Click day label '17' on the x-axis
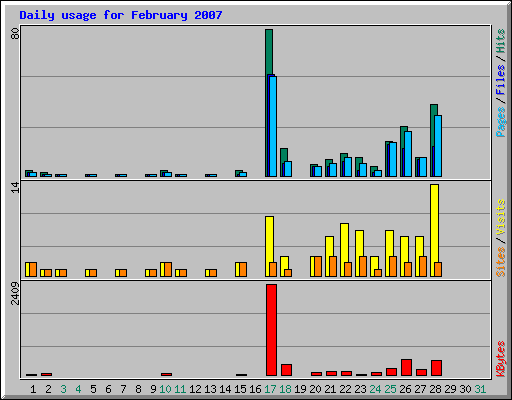Image resolution: width=512 pixels, height=400 pixels. tap(270, 389)
